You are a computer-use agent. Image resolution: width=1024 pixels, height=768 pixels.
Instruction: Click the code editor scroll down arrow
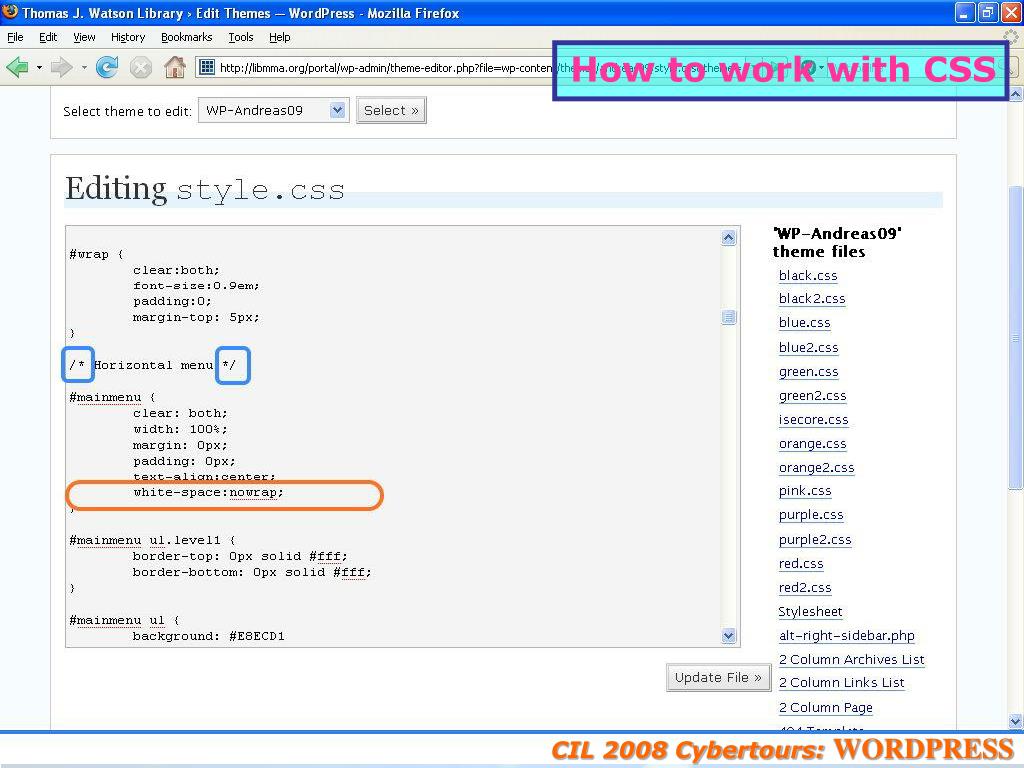click(729, 635)
